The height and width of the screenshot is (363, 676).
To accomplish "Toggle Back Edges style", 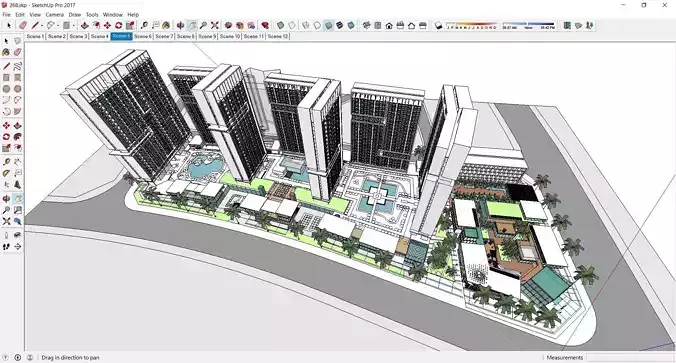I will (292, 25).
